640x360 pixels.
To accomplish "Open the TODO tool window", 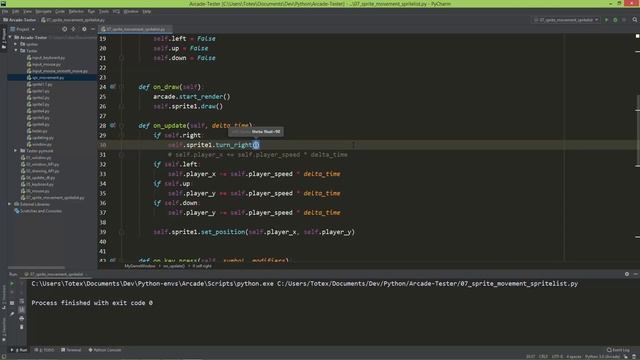I will point(45,350).
